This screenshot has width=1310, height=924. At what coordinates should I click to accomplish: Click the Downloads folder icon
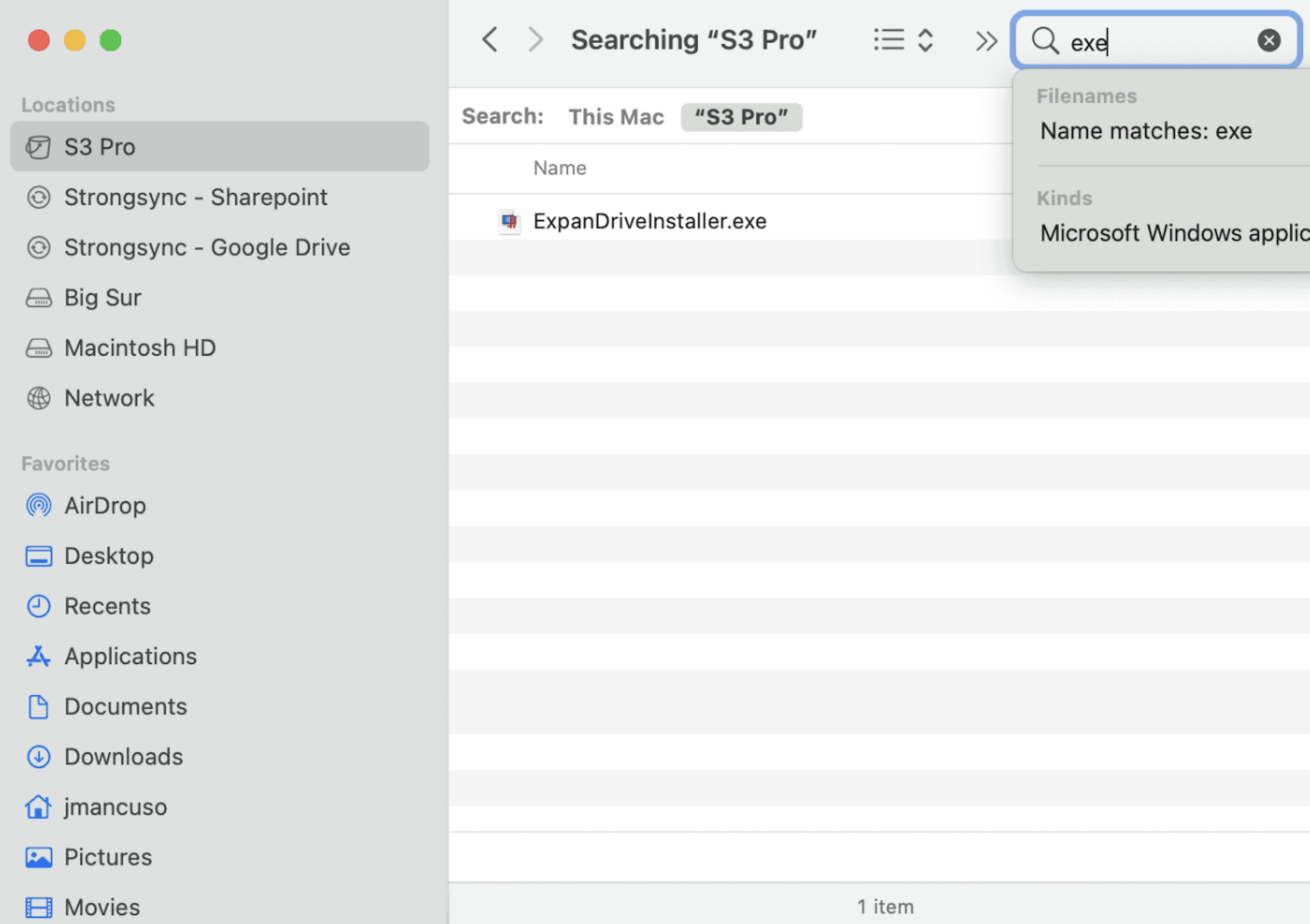[39, 757]
